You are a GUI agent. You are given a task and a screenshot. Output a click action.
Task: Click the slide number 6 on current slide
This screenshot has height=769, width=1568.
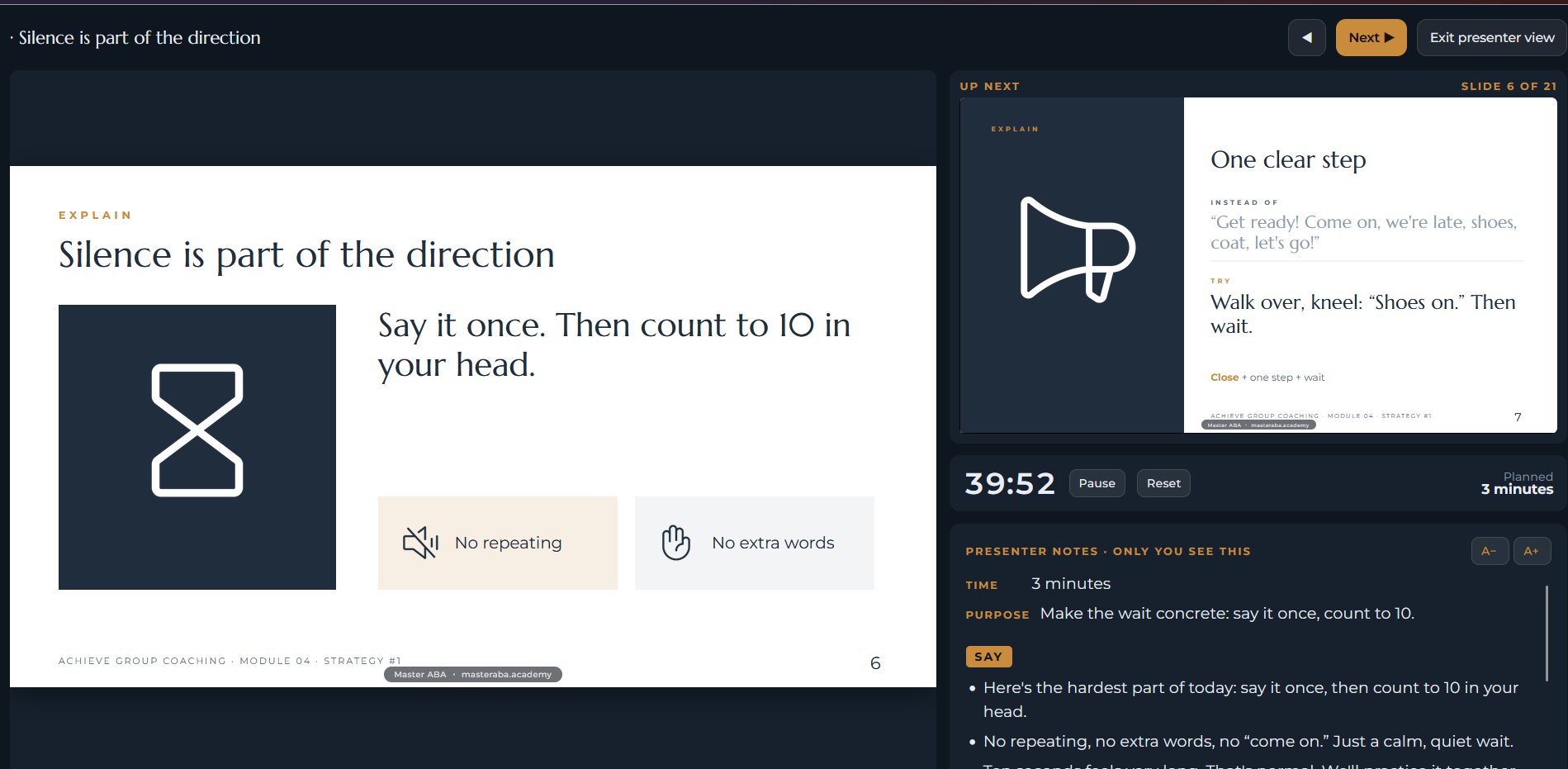point(875,663)
